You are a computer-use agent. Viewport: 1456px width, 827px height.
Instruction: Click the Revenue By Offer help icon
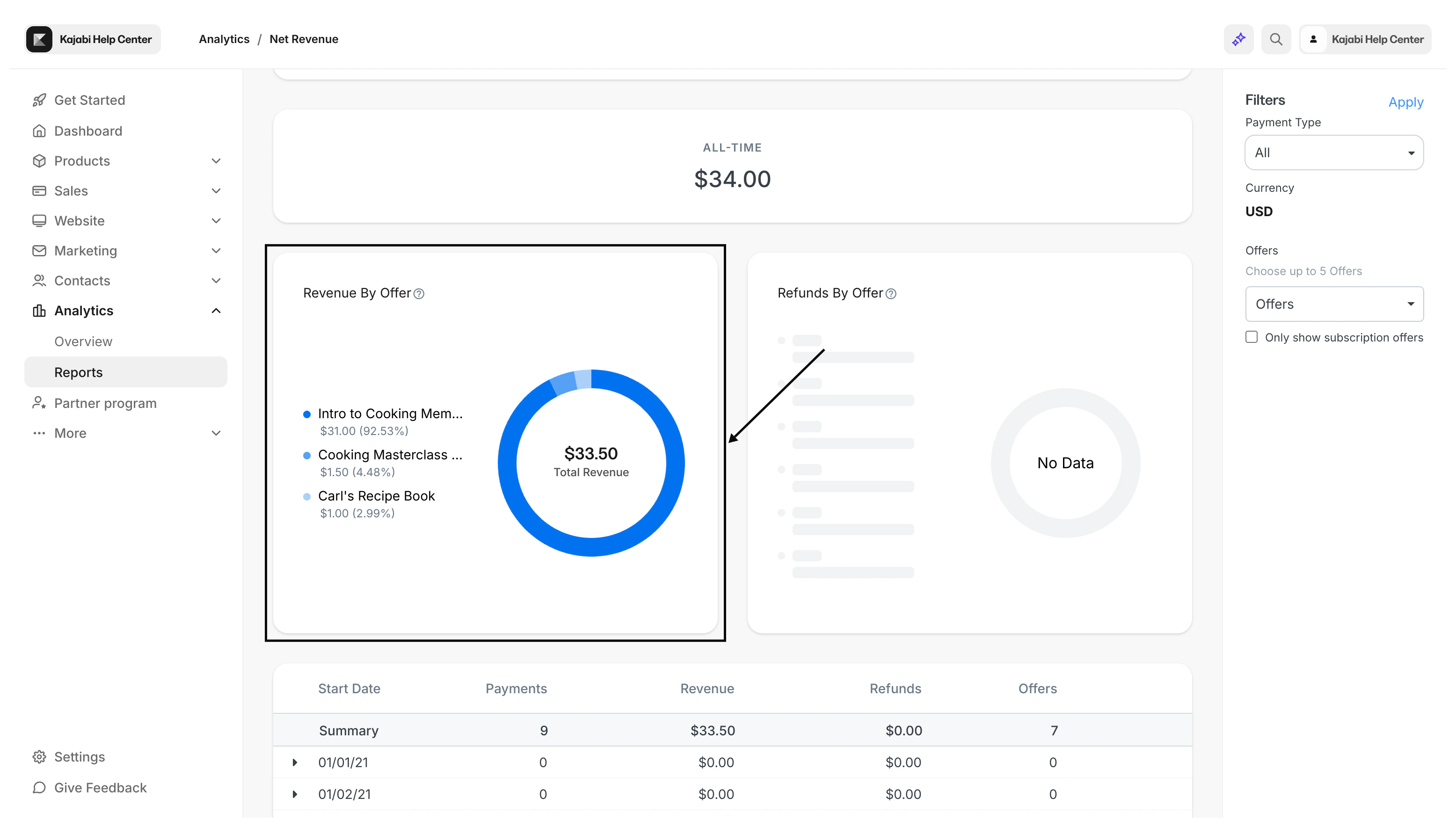pyautogui.click(x=419, y=294)
